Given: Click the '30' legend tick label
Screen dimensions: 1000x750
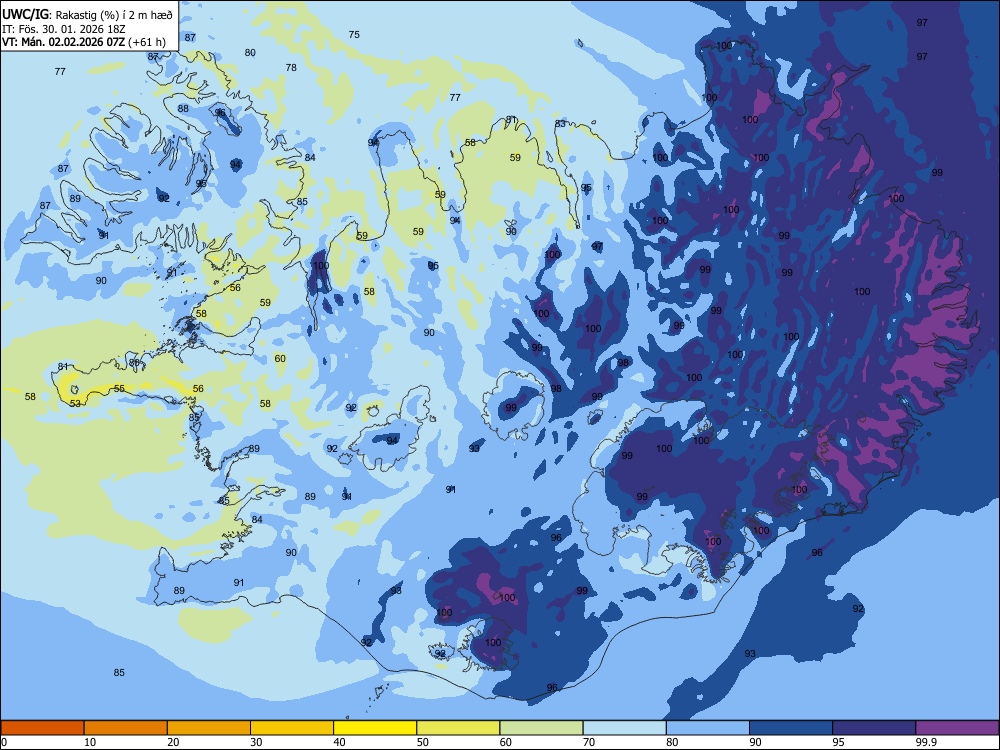Looking at the screenshot, I should coord(256,742).
